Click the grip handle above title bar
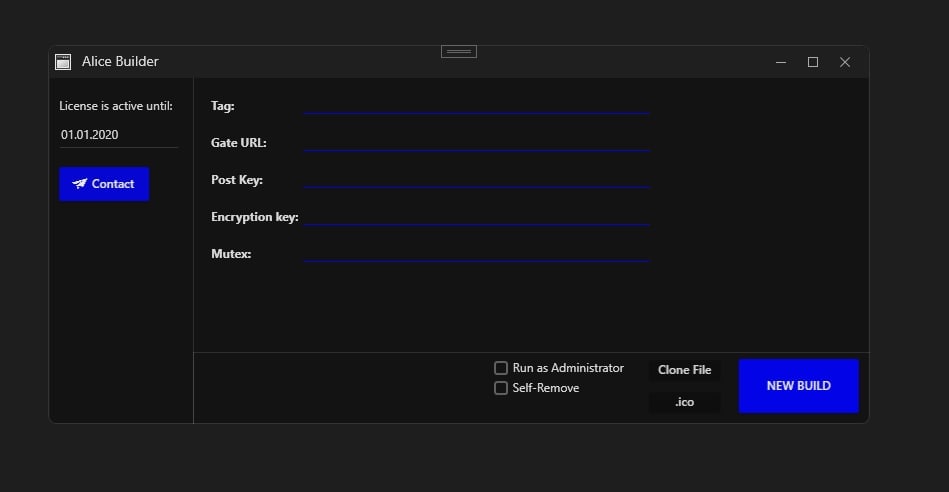Screen dimensions: 949x492 (x=459, y=51)
